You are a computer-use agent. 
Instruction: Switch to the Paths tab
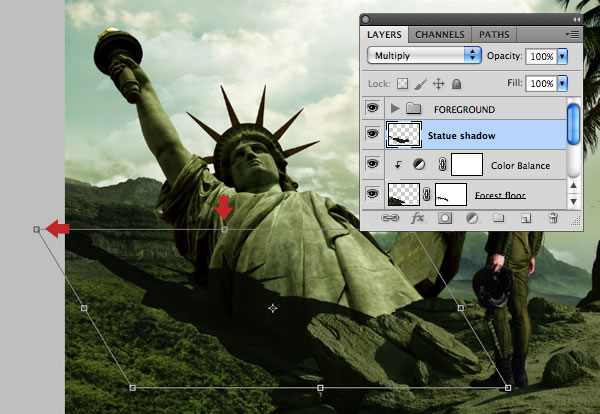(x=494, y=34)
